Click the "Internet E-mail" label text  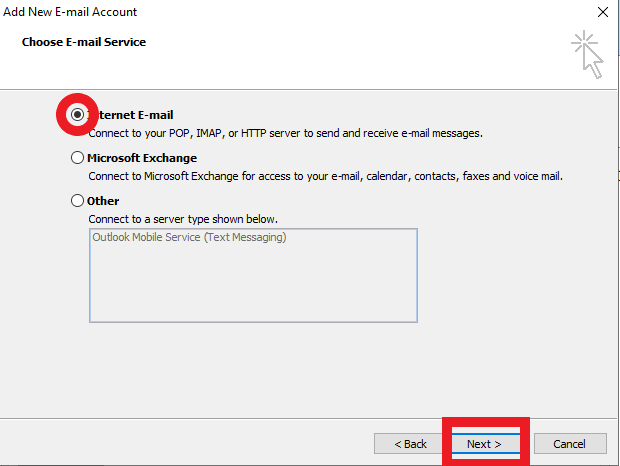pos(135,115)
